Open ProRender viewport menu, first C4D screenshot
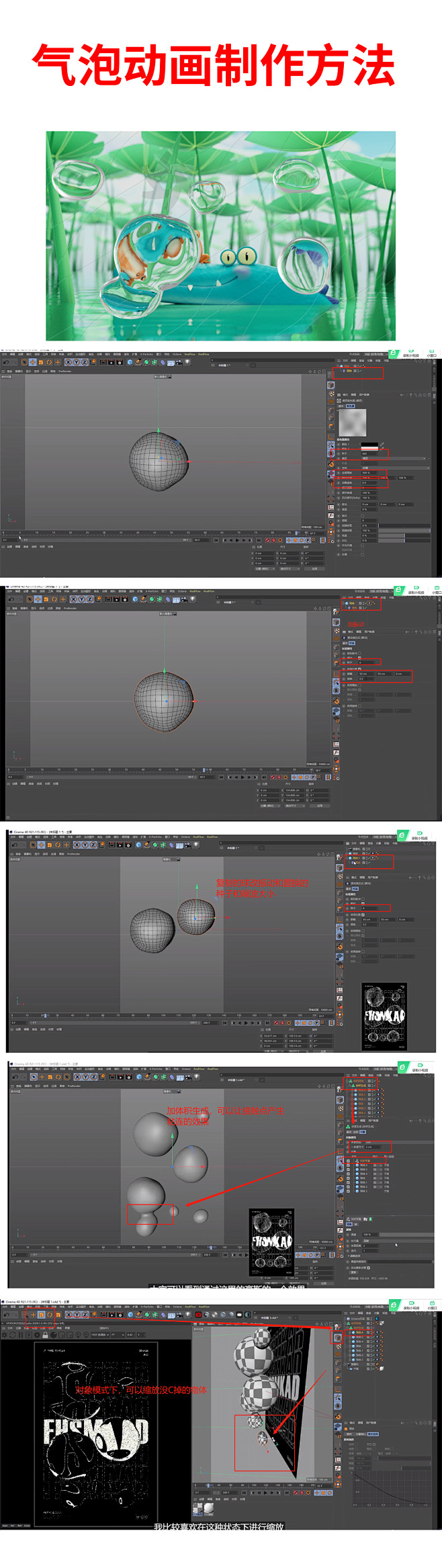The image size is (442, 1568). coord(64,370)
